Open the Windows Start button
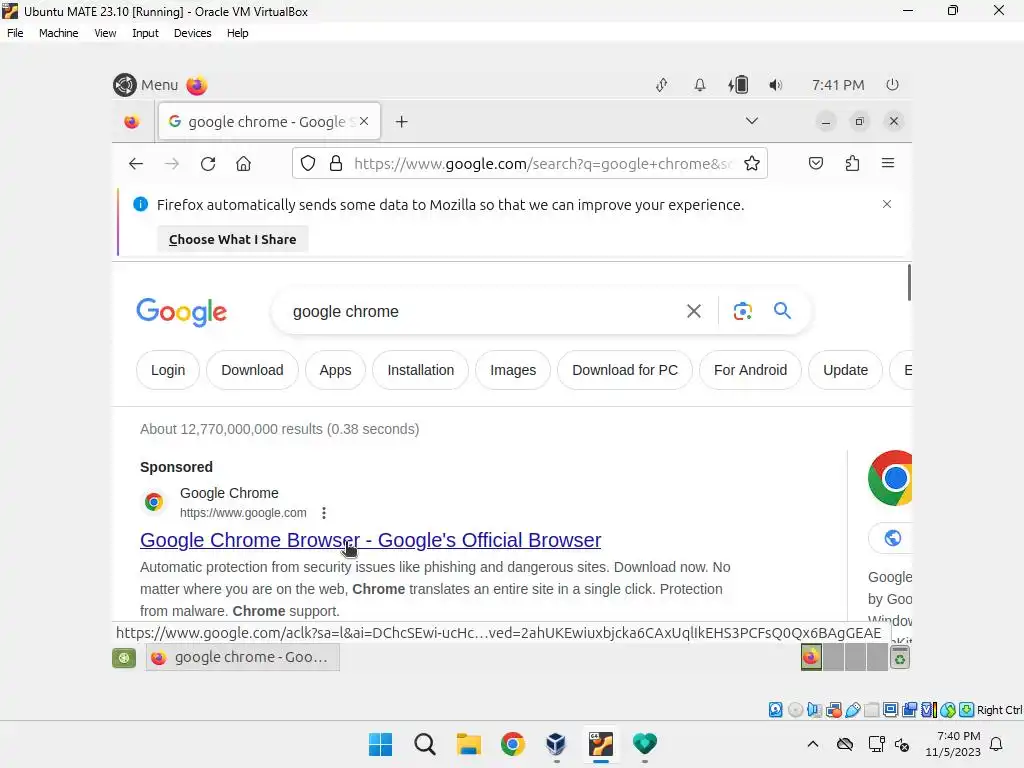 pos(380,744)
